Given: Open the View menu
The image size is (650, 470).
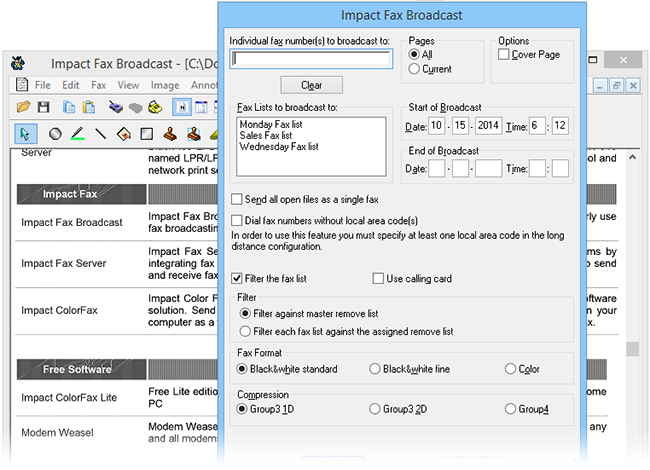Looking at the screenshot, I should (x=128, y=85).
